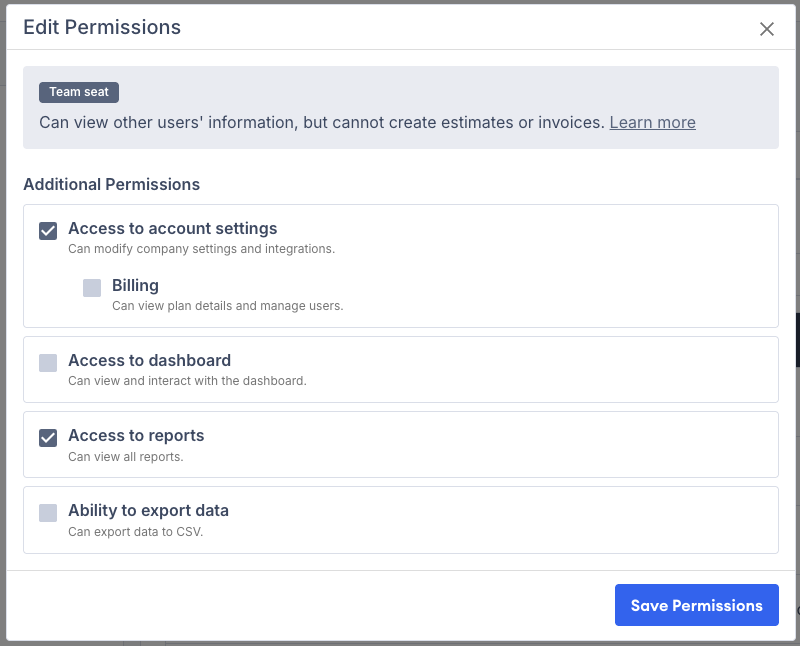The image size is (800, 646).
Task: Click the 'Additional Permissions' heading
Action: (x=112, y=184)
